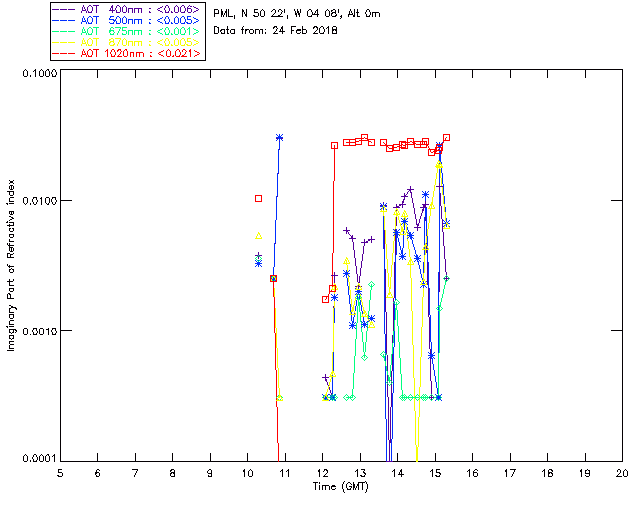Click the 'Data from: 24 Feb 2018' text
Image resolution: width=640 pixels, height=512 pixels.
point(275,31)
